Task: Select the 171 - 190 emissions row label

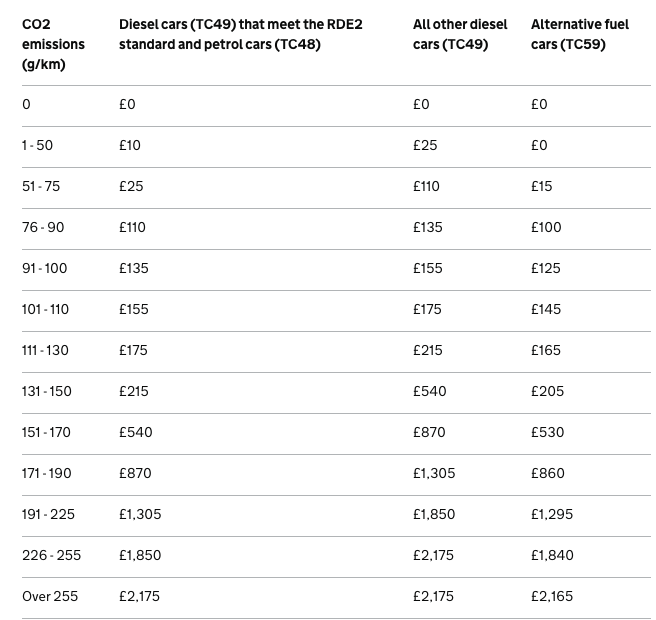Action: [47, 474]
